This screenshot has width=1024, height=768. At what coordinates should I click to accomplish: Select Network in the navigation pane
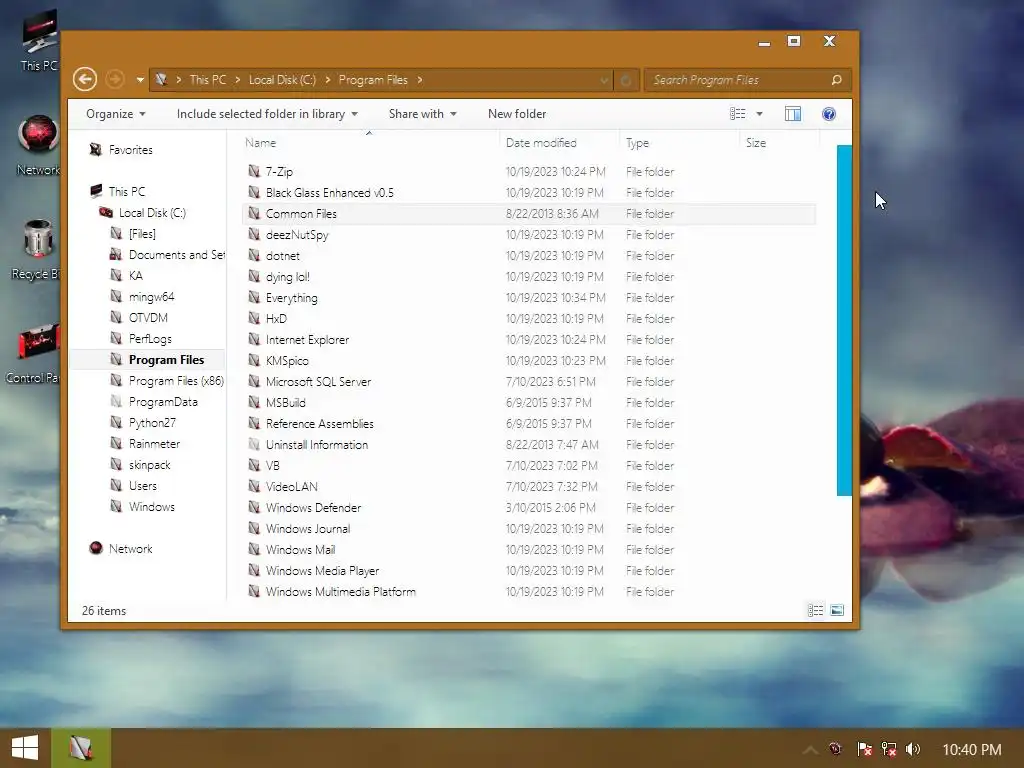coord(131,549)
